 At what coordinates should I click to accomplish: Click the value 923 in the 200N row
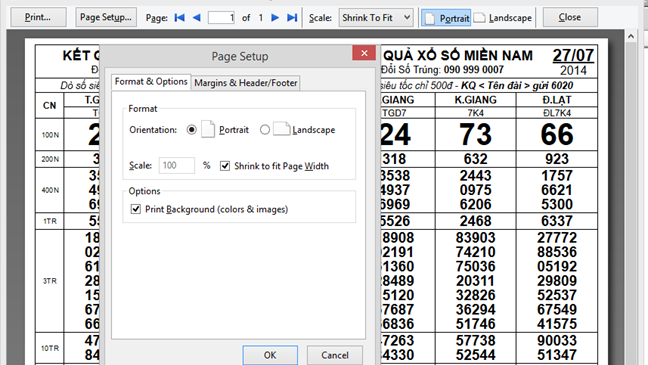tap(557, 159)
